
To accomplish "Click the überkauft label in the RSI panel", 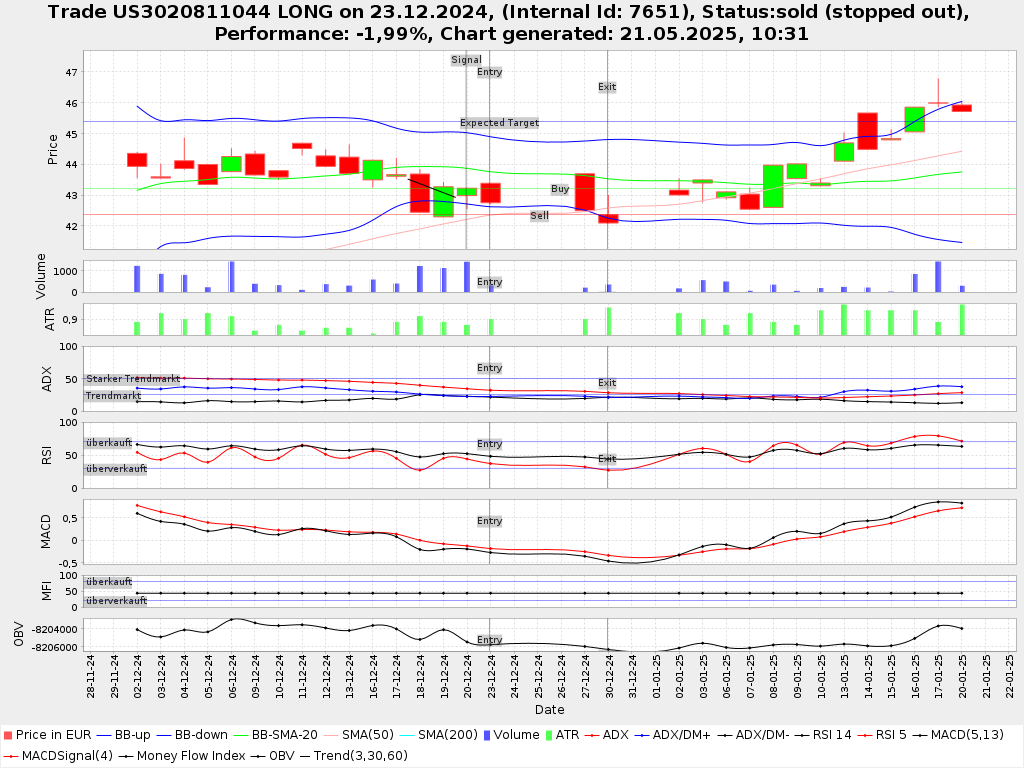I will pos(109,442).
